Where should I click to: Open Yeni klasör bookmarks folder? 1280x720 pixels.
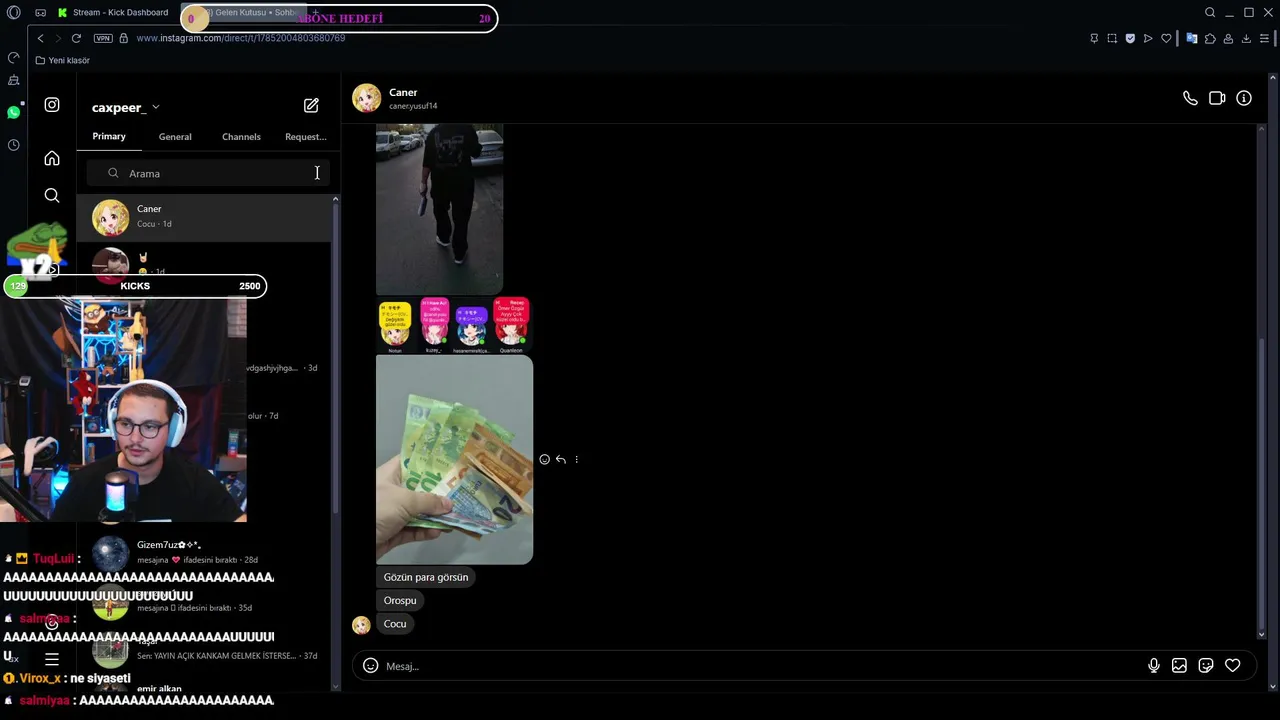62,60
